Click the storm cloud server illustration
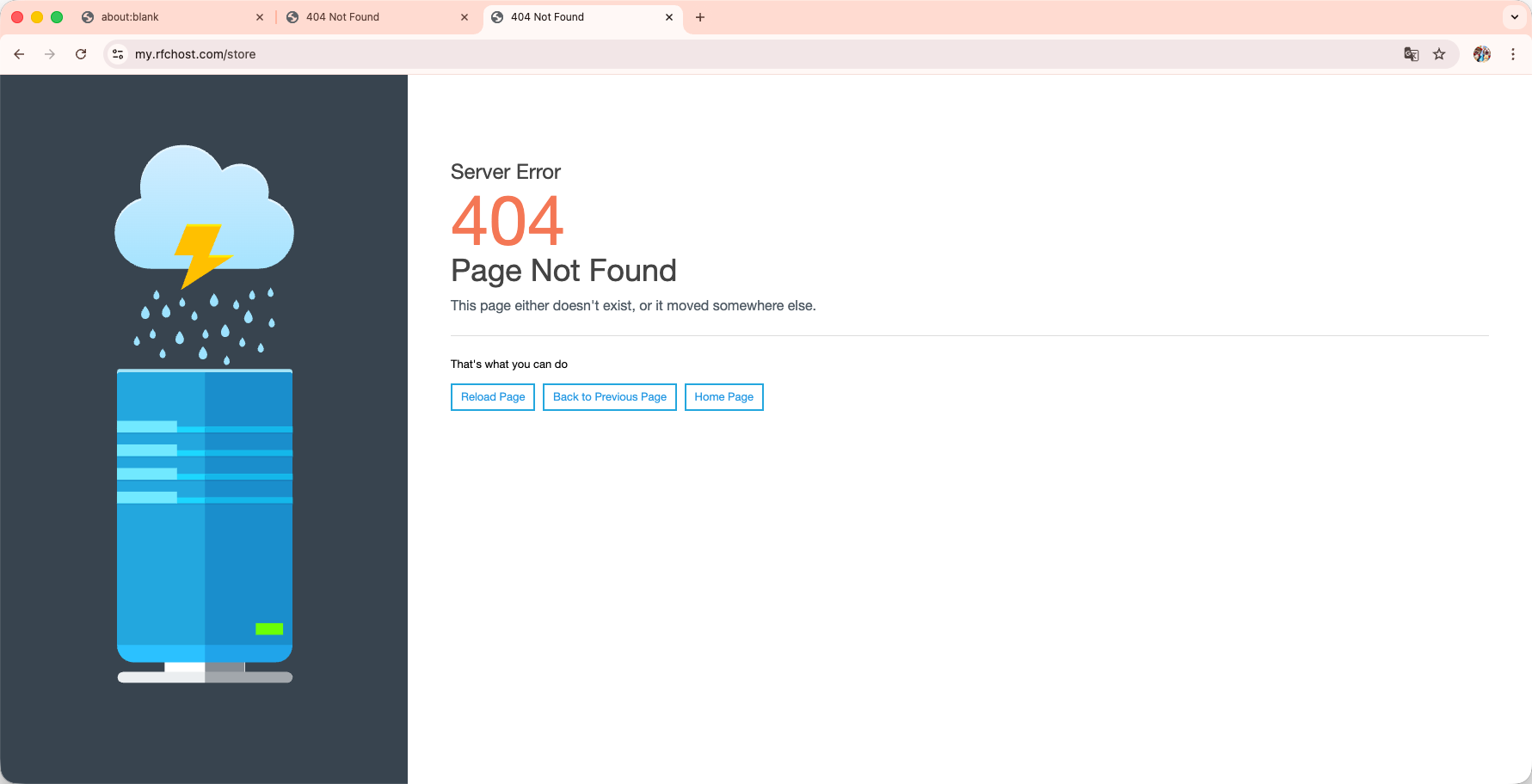Screen dimensions: 1532x784 click(205, 413)
